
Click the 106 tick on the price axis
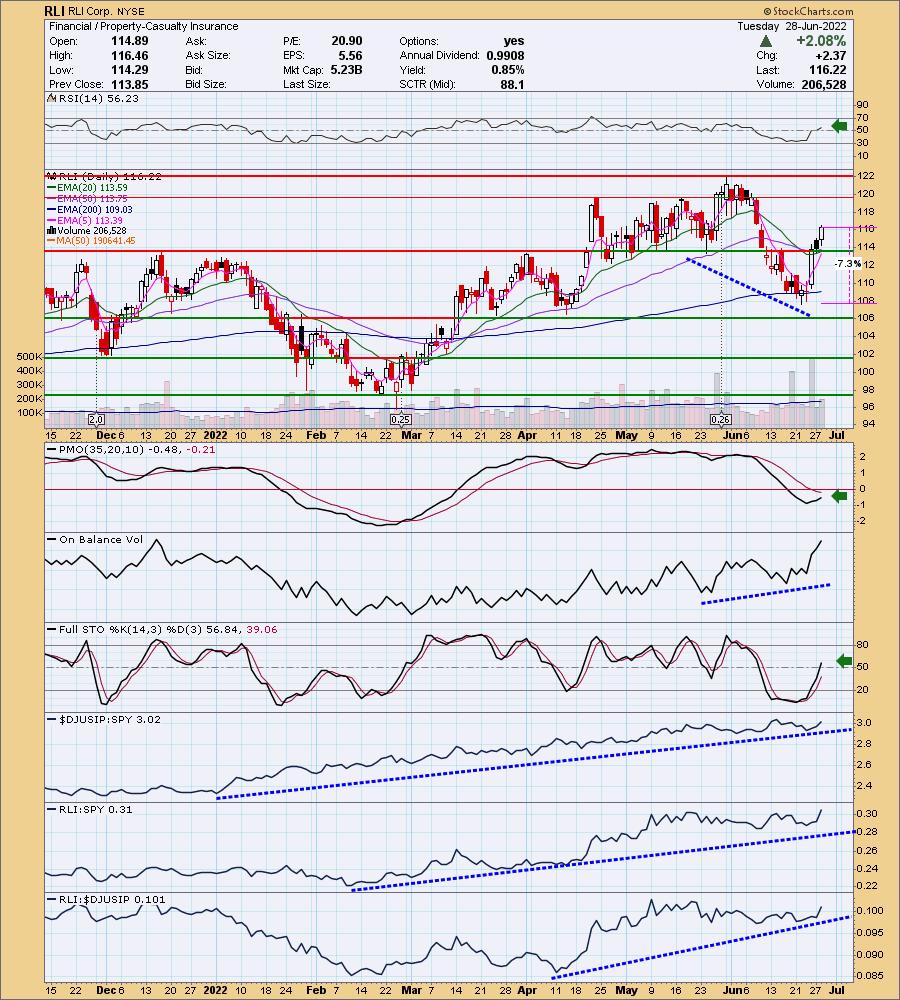(x=866, y=318)
